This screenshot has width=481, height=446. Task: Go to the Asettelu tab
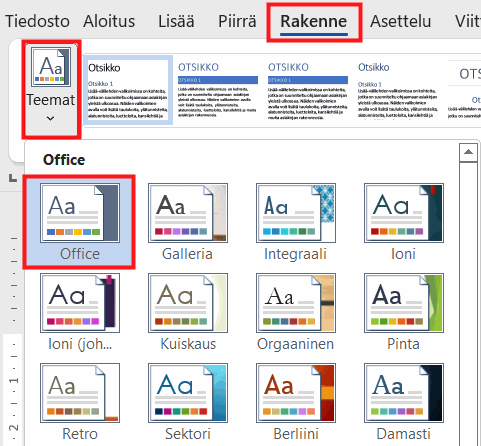tap(401, 21)
